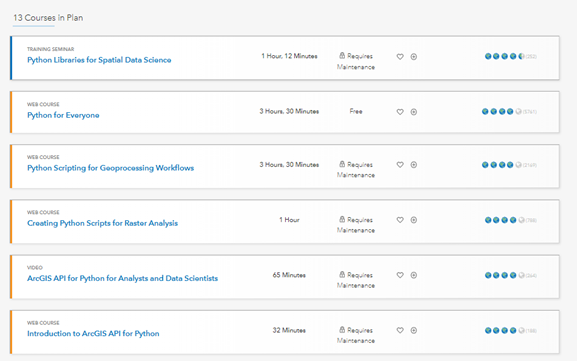The width and height of the screenshot is (577, 361).
Task: Click the 'Free' cost label
Action: pos(356,112)
